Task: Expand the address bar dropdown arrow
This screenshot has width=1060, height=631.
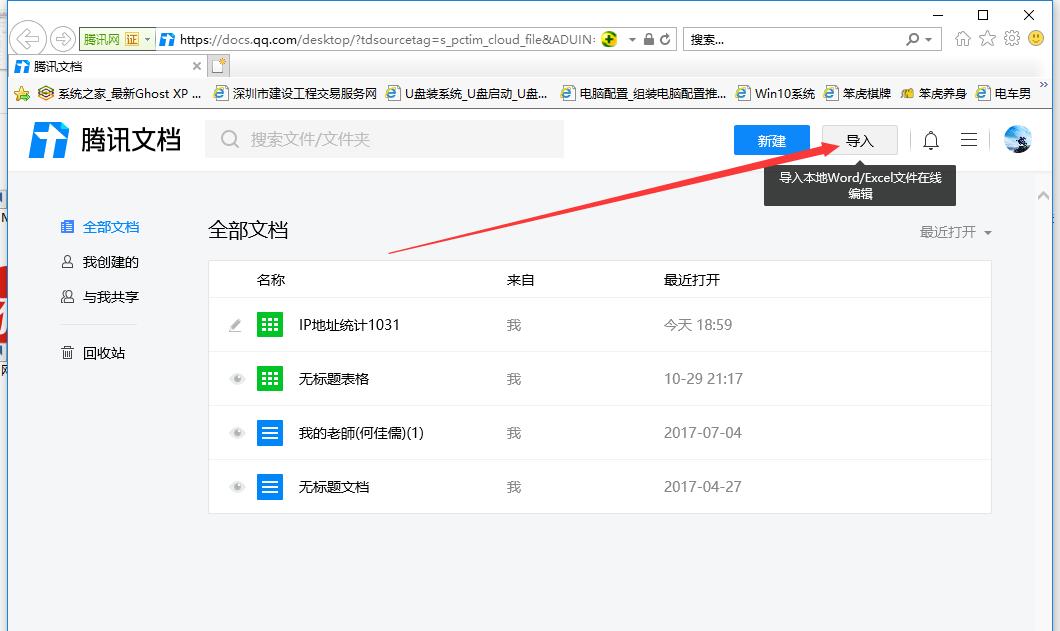Action: click(x=632, y=40)
